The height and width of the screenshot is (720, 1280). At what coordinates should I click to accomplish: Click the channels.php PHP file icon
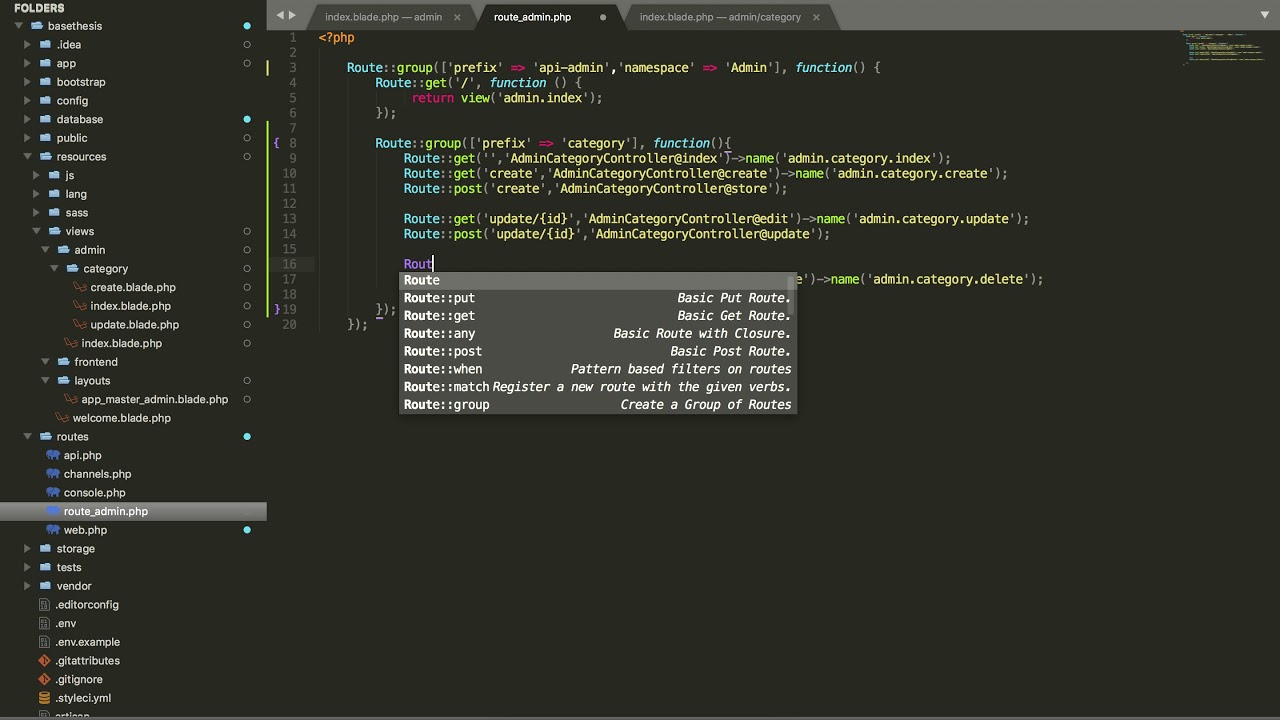[54, 474]
